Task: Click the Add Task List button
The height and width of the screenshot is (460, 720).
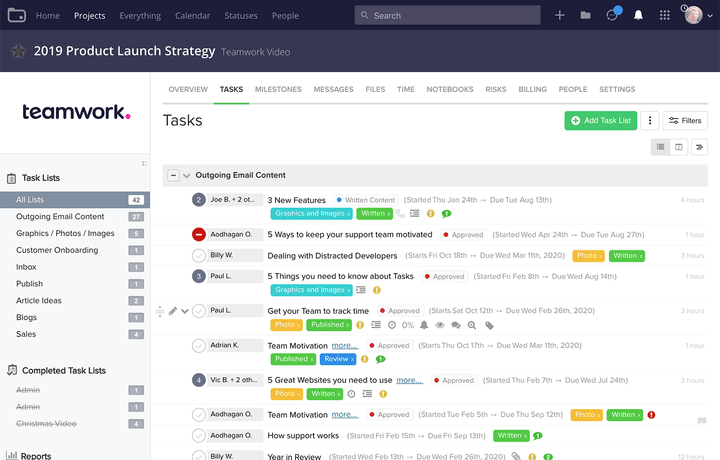Action: point(601,120)
